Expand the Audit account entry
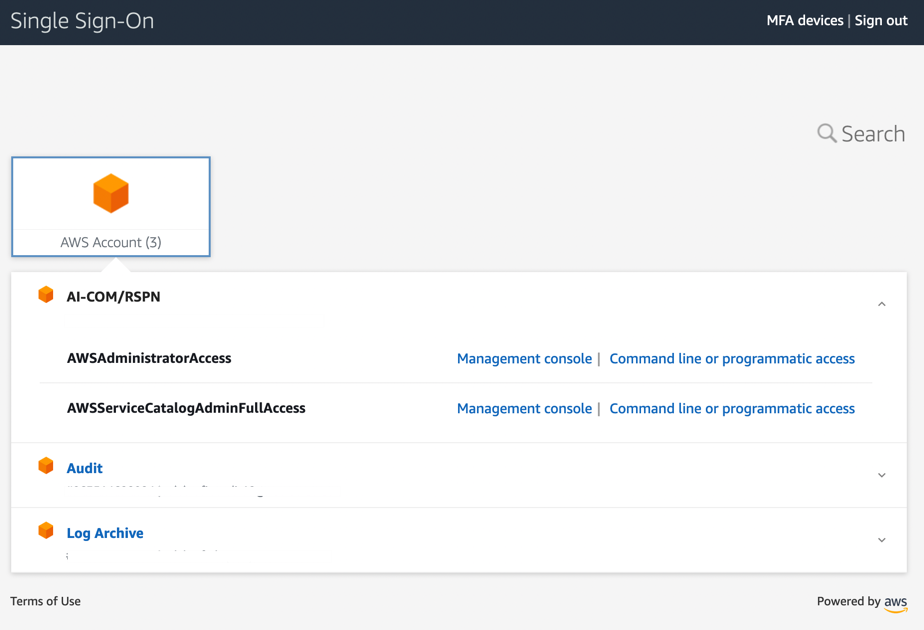Screen dimensions: 924x630 coord(881,474)
